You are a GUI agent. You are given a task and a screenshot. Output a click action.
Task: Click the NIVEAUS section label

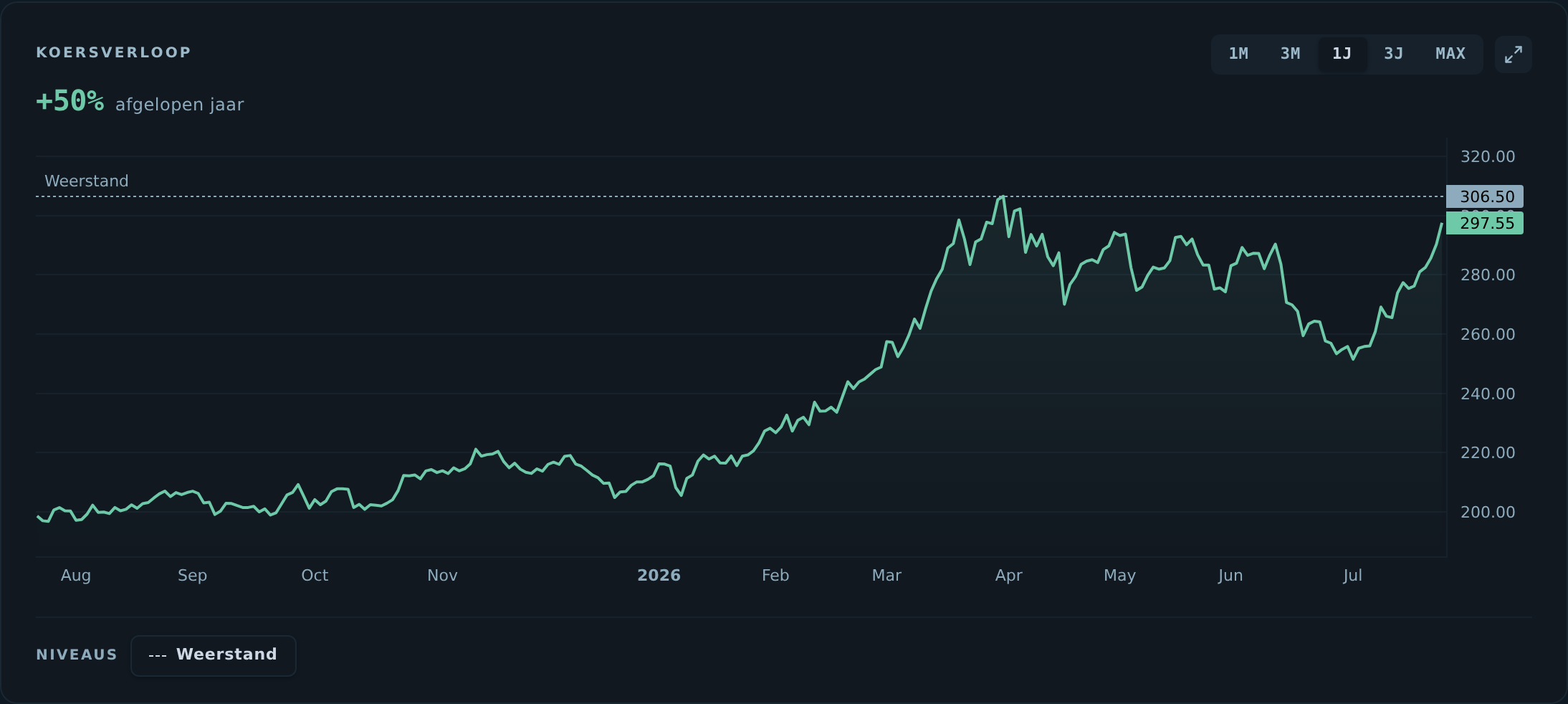(77, 655)
